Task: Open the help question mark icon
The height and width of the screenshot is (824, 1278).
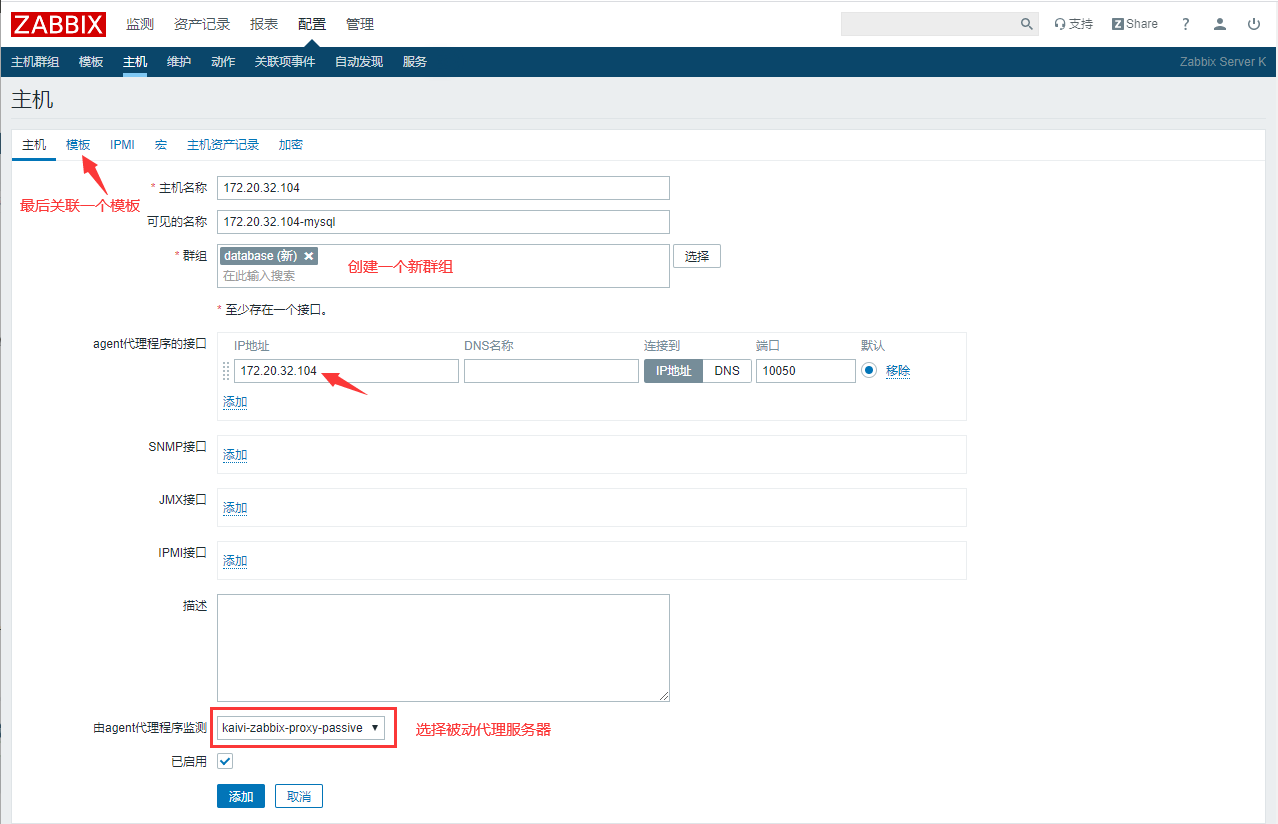Action: pos(1186,24)
